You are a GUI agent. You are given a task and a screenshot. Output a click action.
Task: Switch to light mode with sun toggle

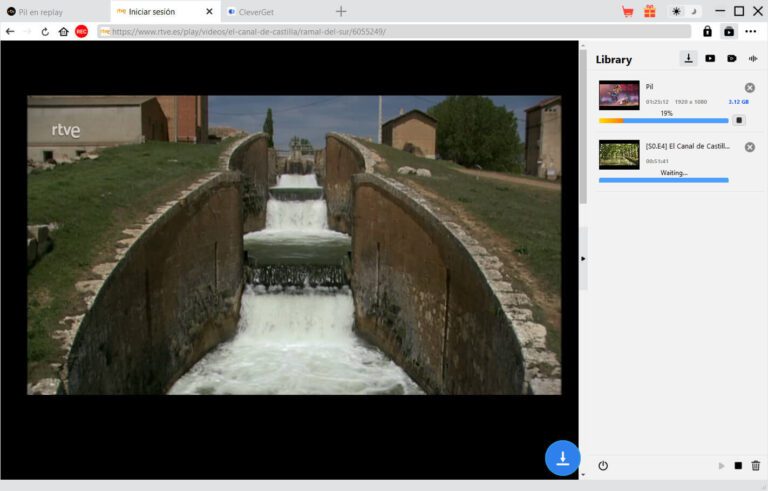click(677, 11)
